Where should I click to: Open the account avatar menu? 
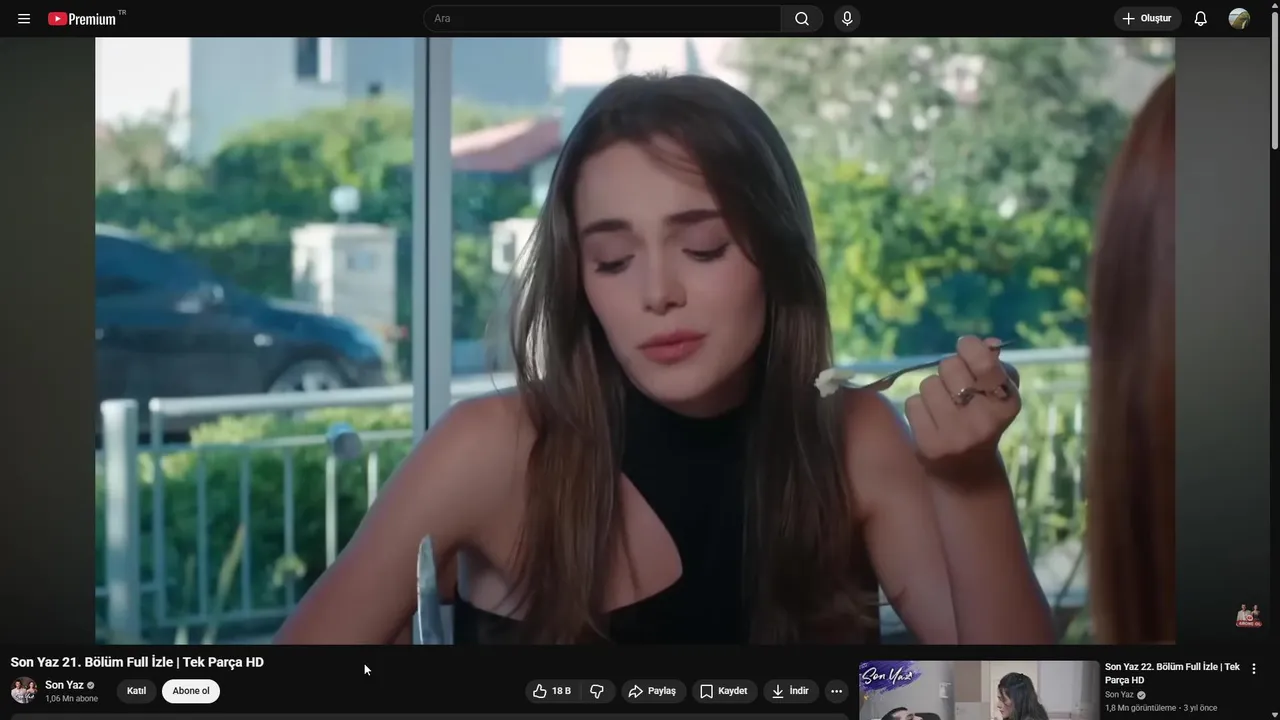pos(1239,19)
